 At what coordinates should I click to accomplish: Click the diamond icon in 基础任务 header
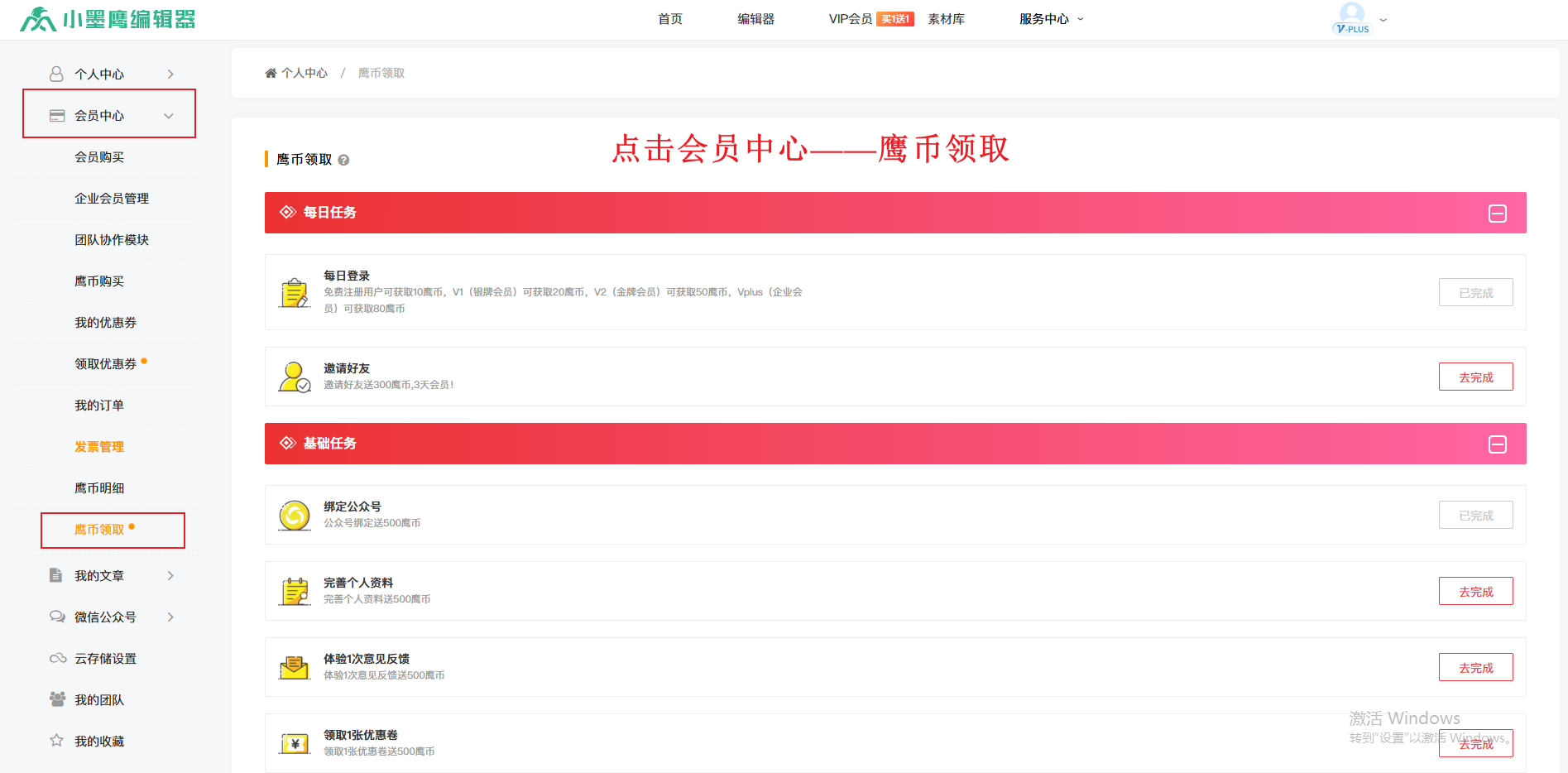[288, 443]
